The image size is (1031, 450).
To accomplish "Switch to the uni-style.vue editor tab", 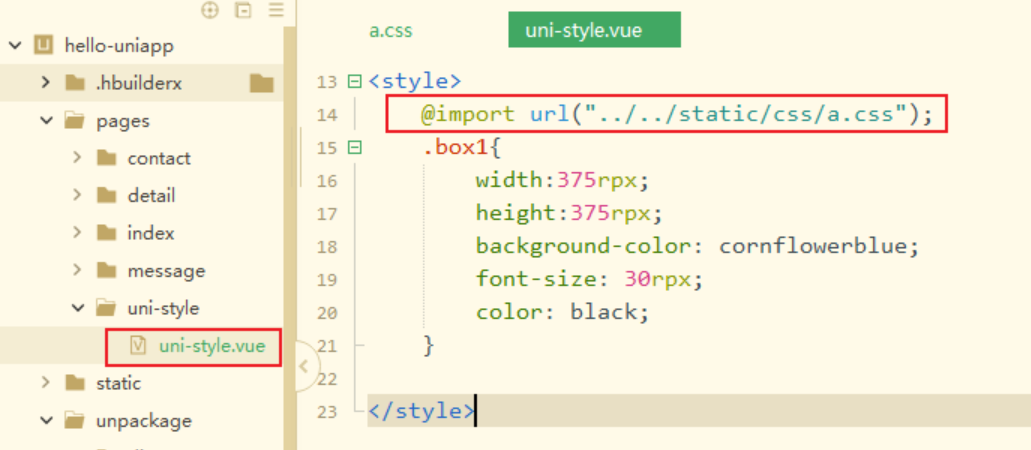I will point(594,30).
